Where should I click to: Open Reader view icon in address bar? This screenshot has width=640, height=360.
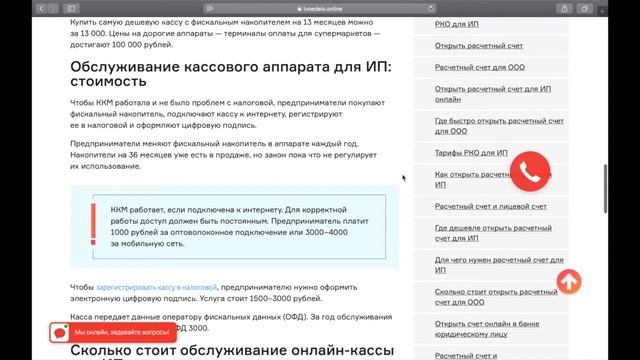pyautogui.click(x=210, y=9)
